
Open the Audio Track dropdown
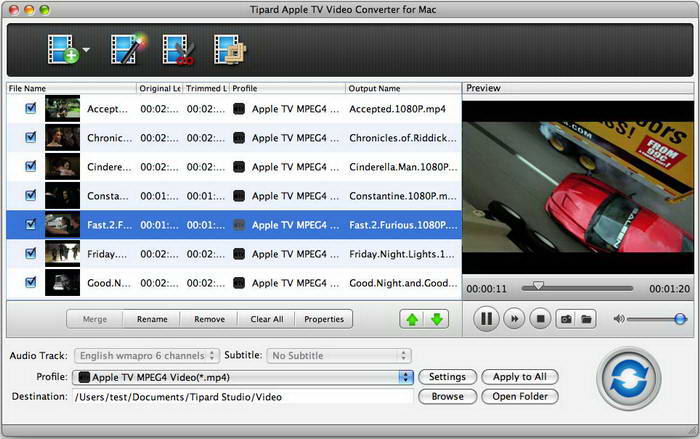point(147,356)
